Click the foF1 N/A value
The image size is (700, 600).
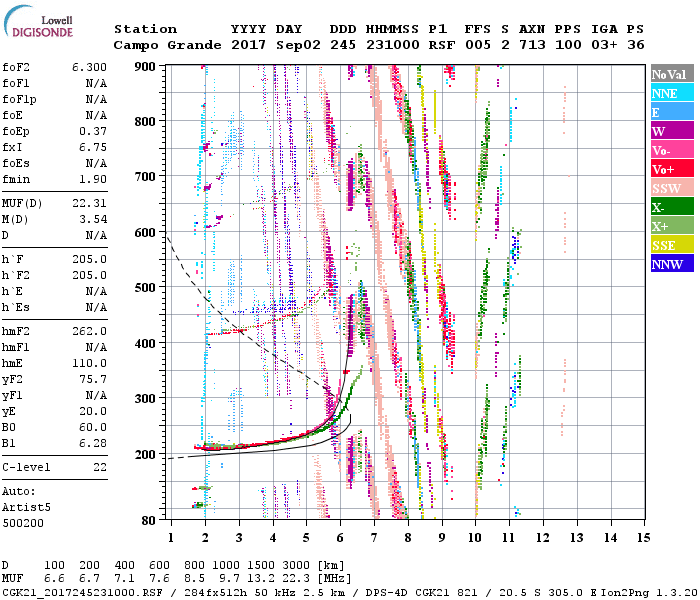pyautogui.click(x=96, y=83)
